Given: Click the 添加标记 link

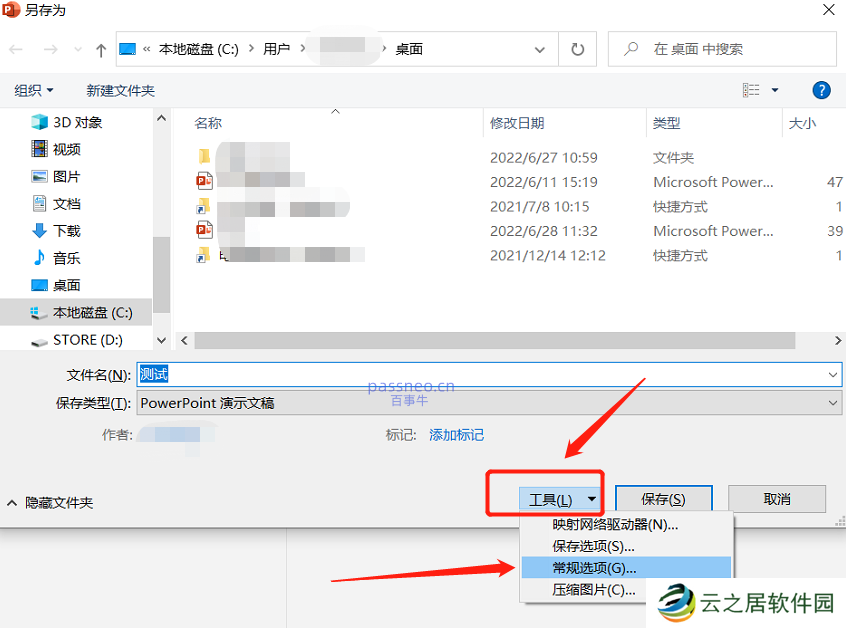Looking at the screenshot, I should [x=456, y=434].
